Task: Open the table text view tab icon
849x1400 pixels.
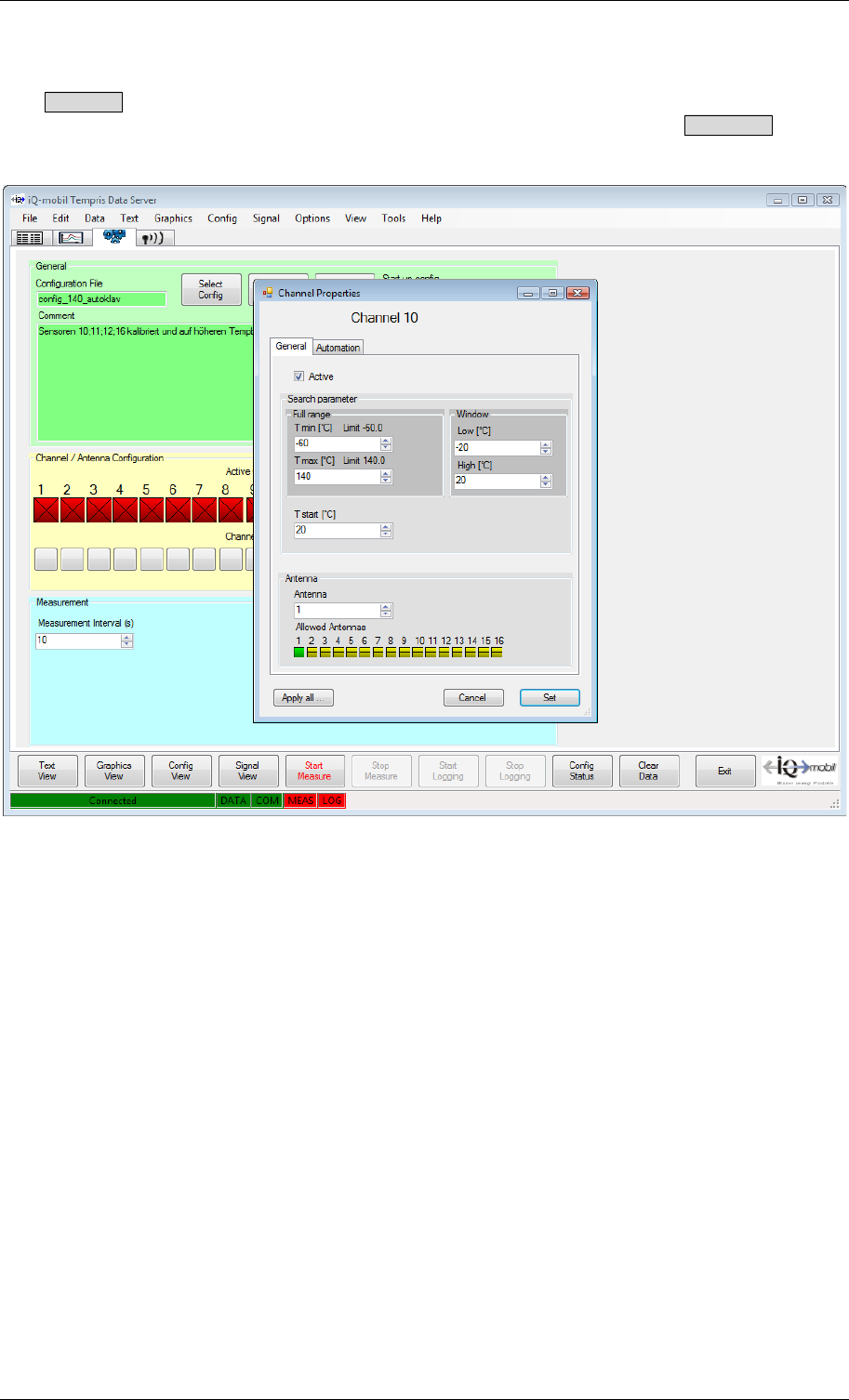Action: click(30, 238)
